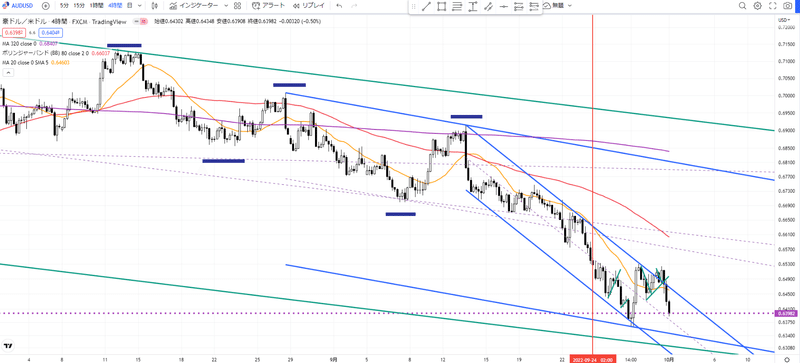Click the TradingView logo at bottom left
Image resolution: width=800 pixels, height=363 pixels.
tap(8, 346)
